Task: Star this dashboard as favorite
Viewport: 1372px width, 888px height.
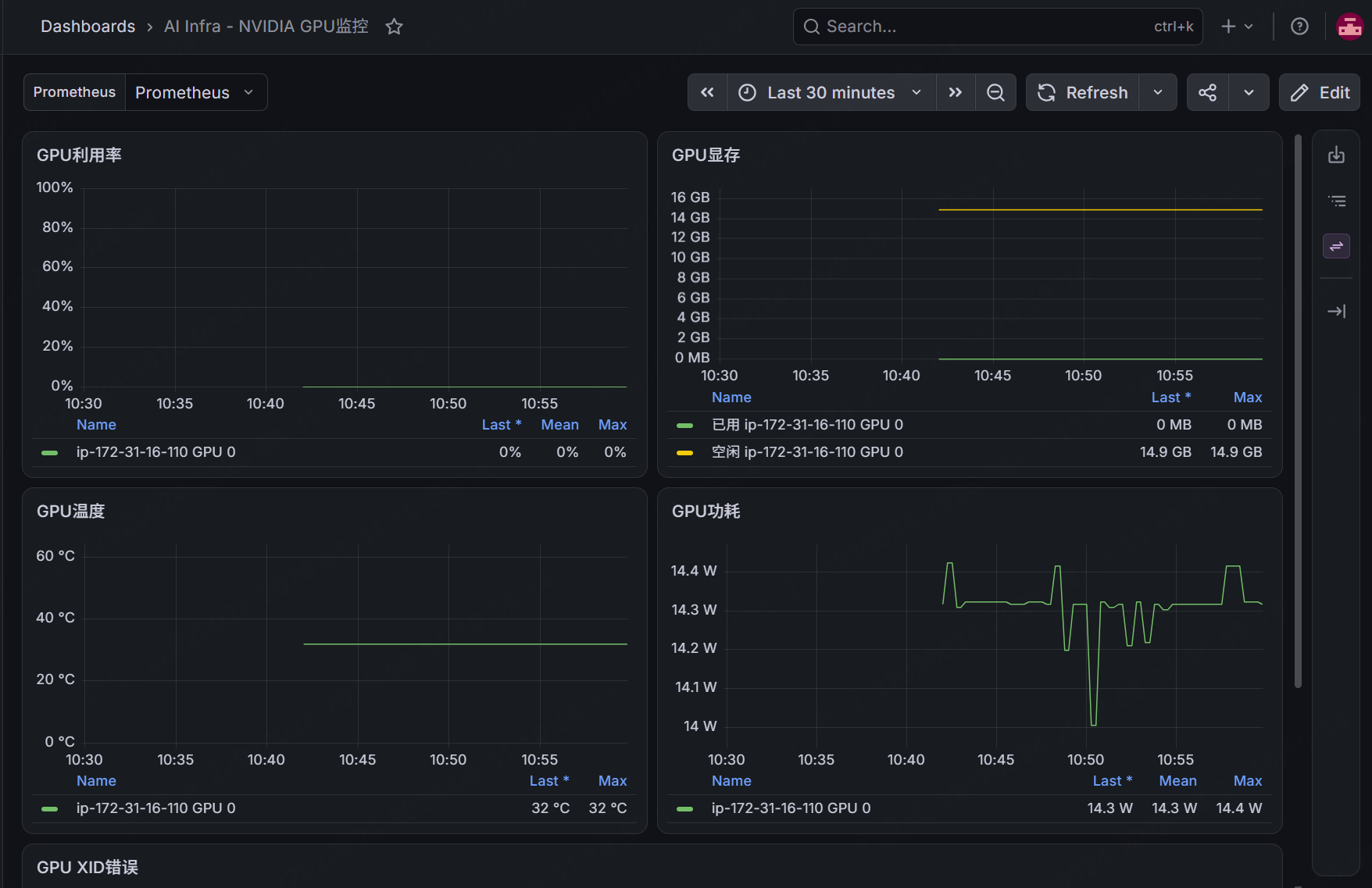Action: pos(395,27)
